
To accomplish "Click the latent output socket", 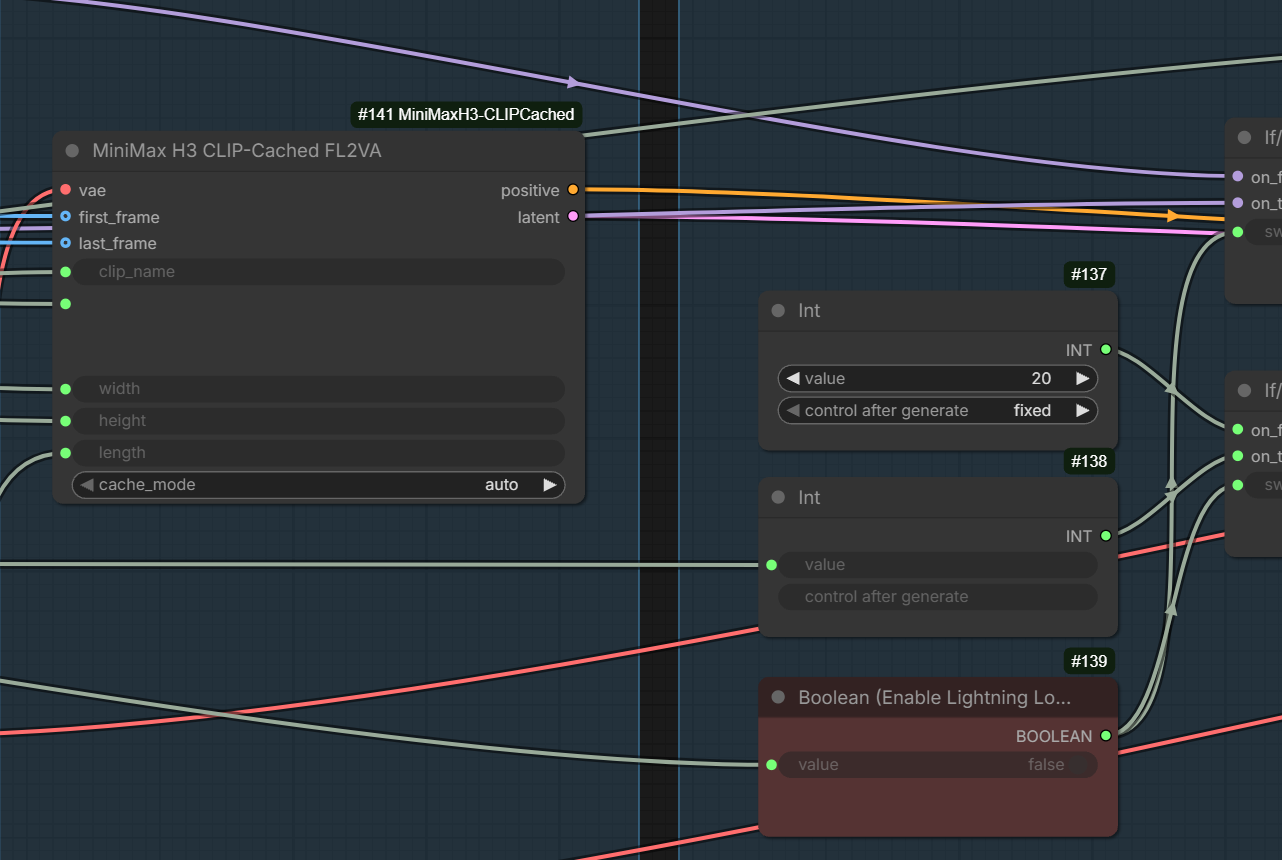I will 573,217.
